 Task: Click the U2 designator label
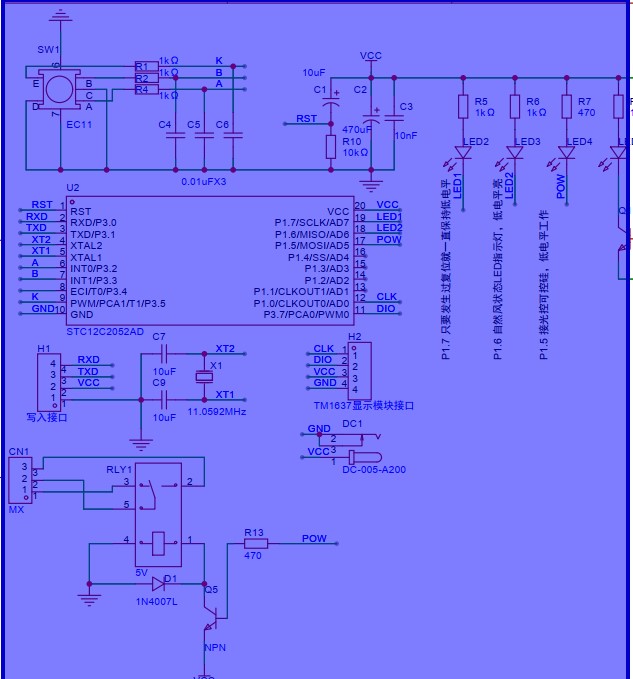point(73,188)
